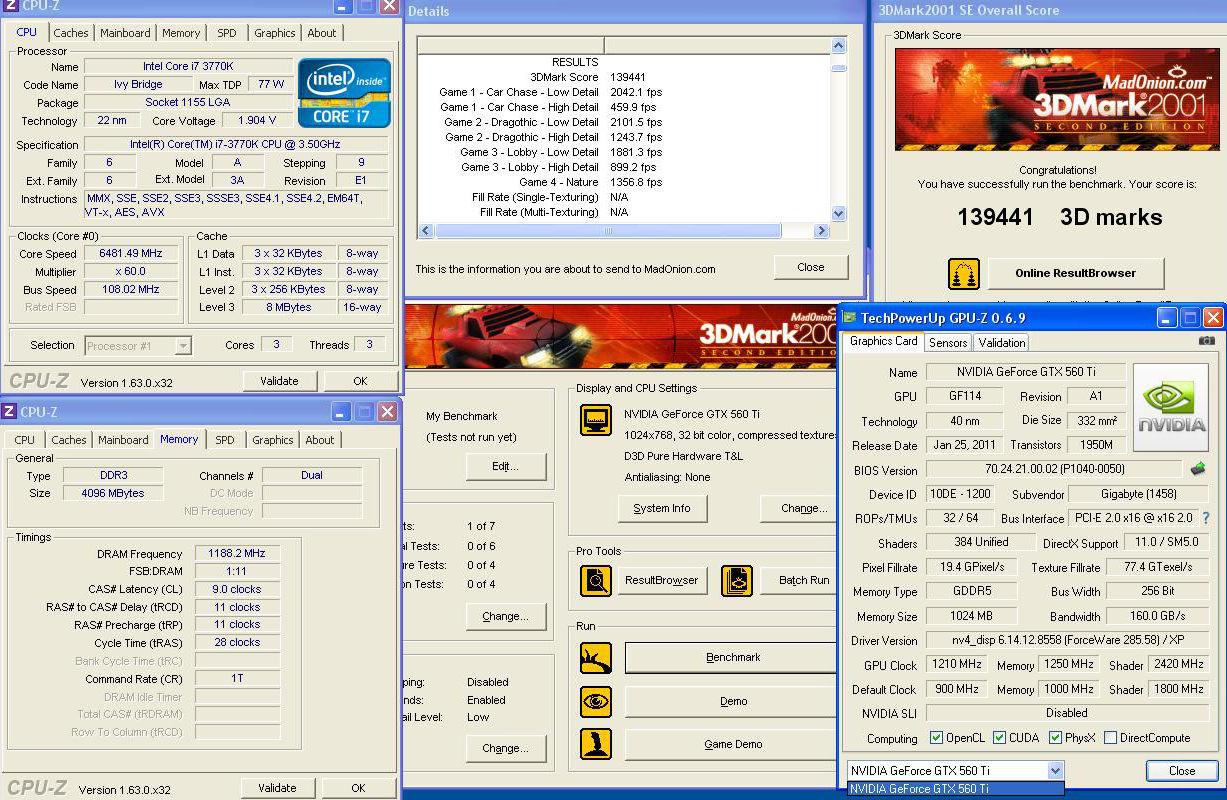1227x800 pixels.
Task: Switch to the CPU tab in bottom CPU-Z window
Action: [x=25, y=440]
